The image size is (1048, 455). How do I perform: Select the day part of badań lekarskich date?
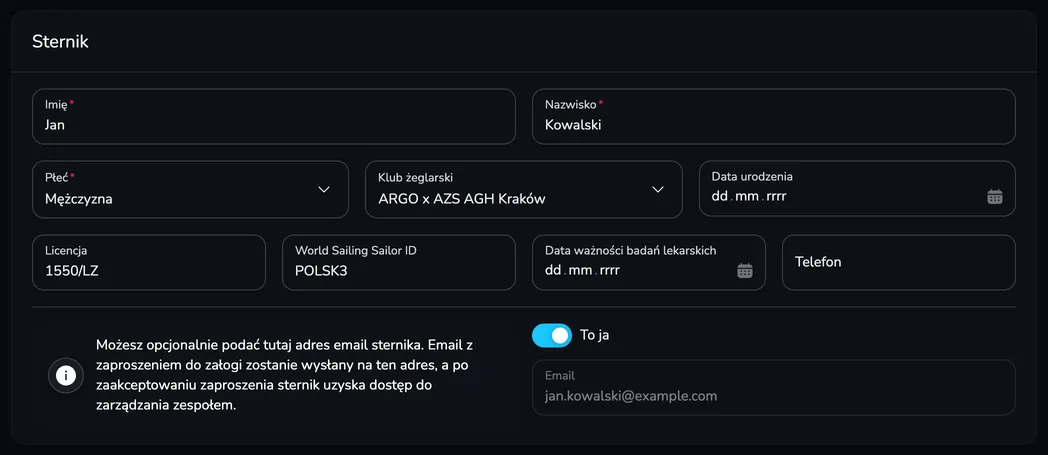click(553, 271)
